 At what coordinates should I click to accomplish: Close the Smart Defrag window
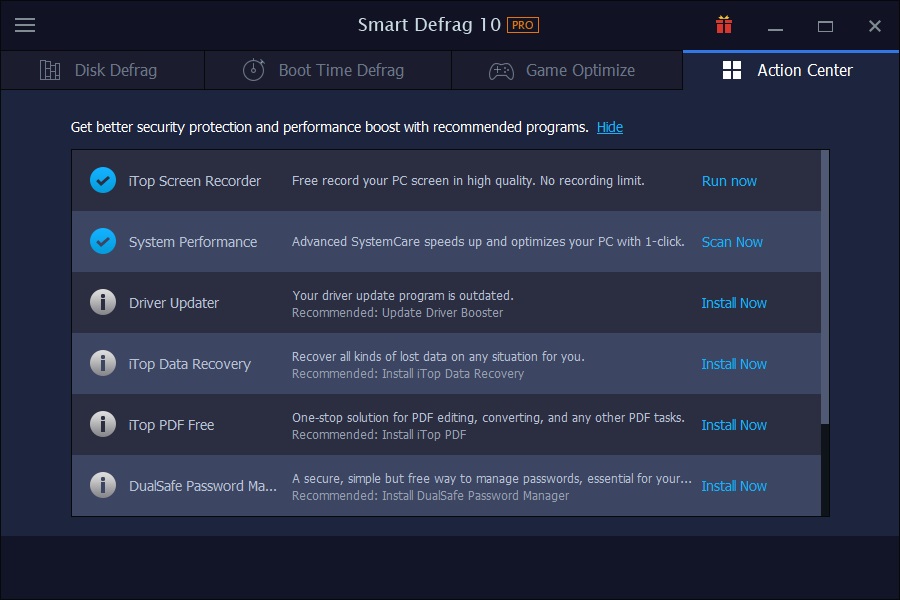[875, 26]
